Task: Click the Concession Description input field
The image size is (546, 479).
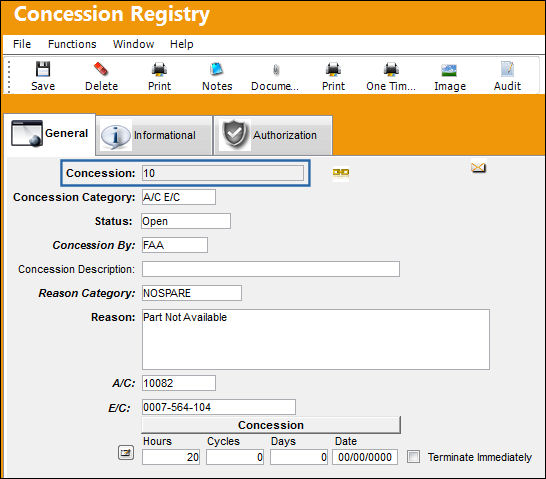Action: tap(271, 269)
